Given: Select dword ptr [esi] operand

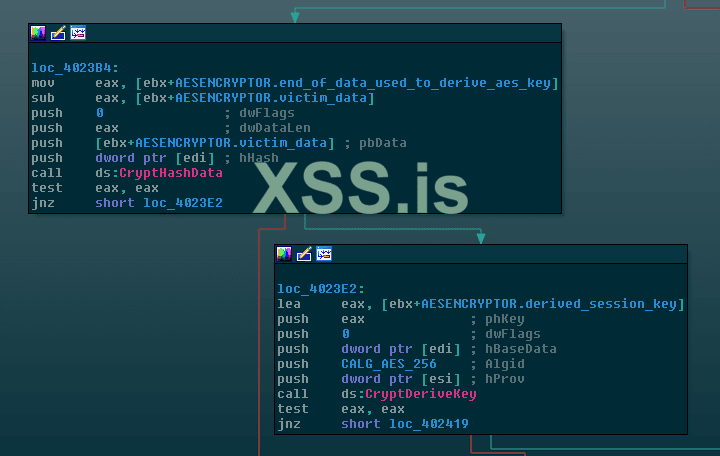Looking at the screenshot, I should click(x=400, y=378).
